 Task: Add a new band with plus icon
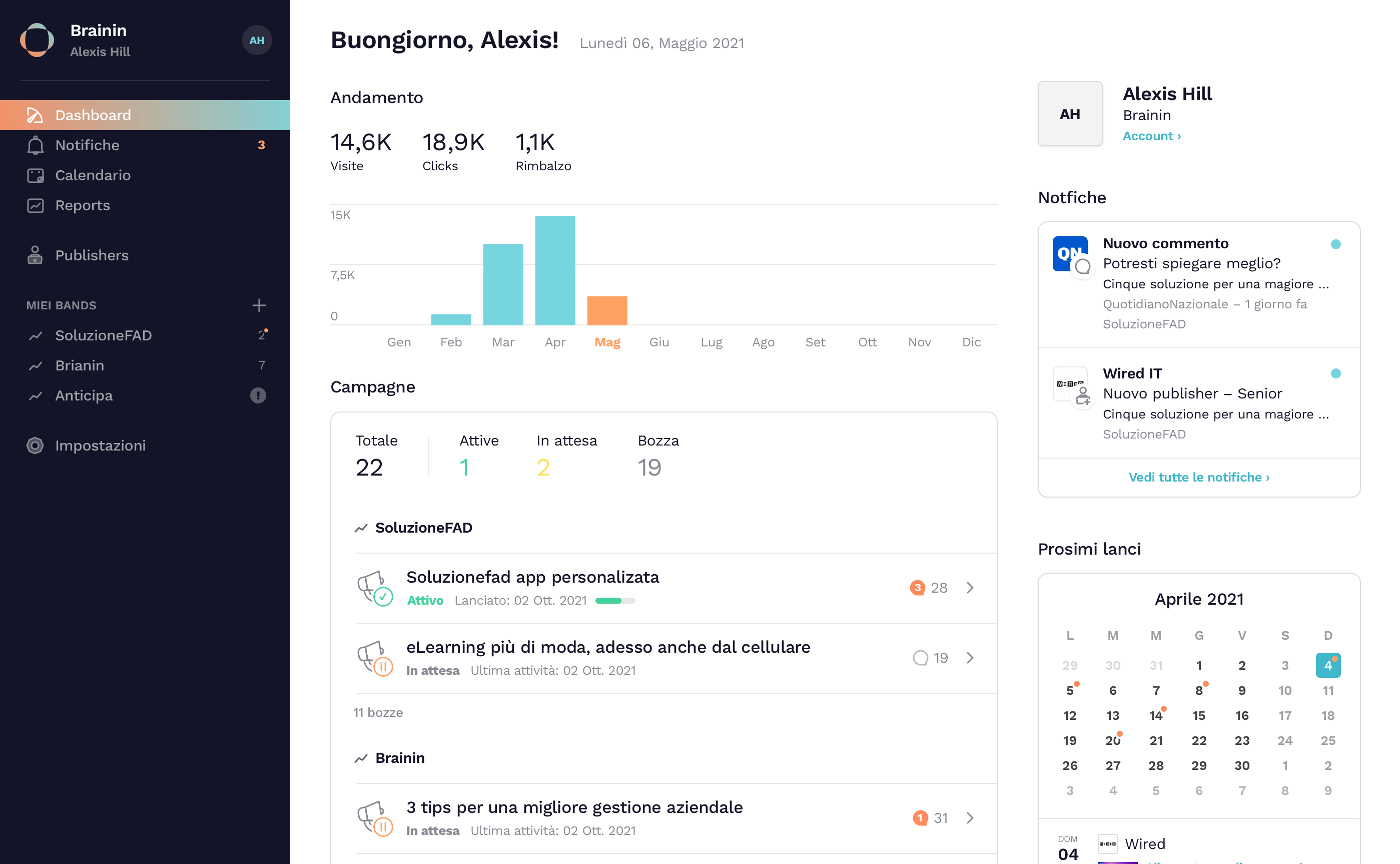coord(259,305)
